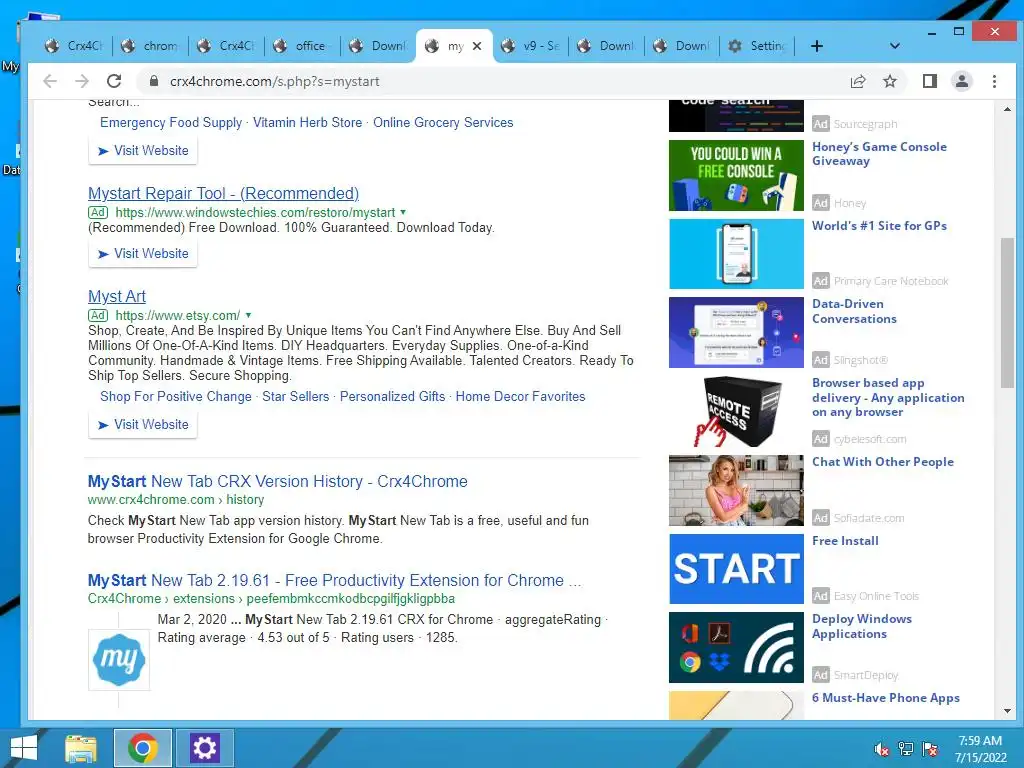1024x768 pixels.
Task: Click the Slingshot conversations ad image
Action: pos(736,332)
